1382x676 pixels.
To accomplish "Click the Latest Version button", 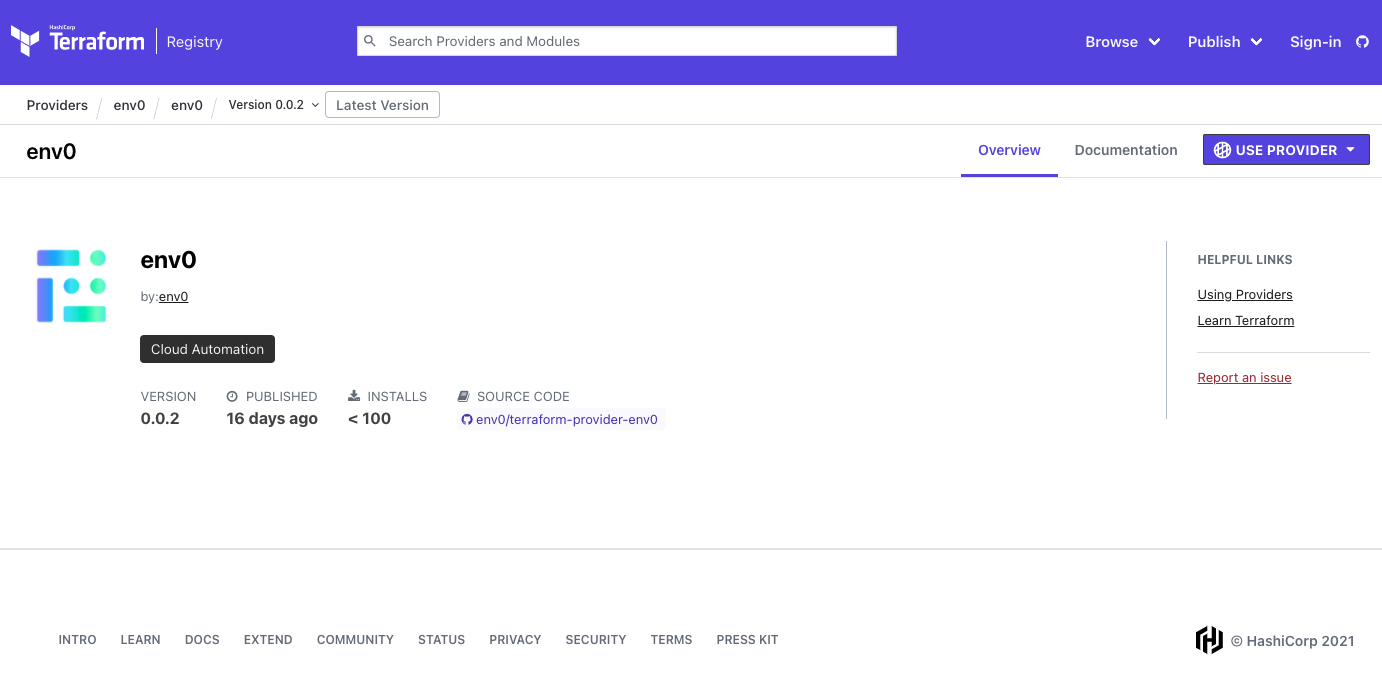I will 382,105.
